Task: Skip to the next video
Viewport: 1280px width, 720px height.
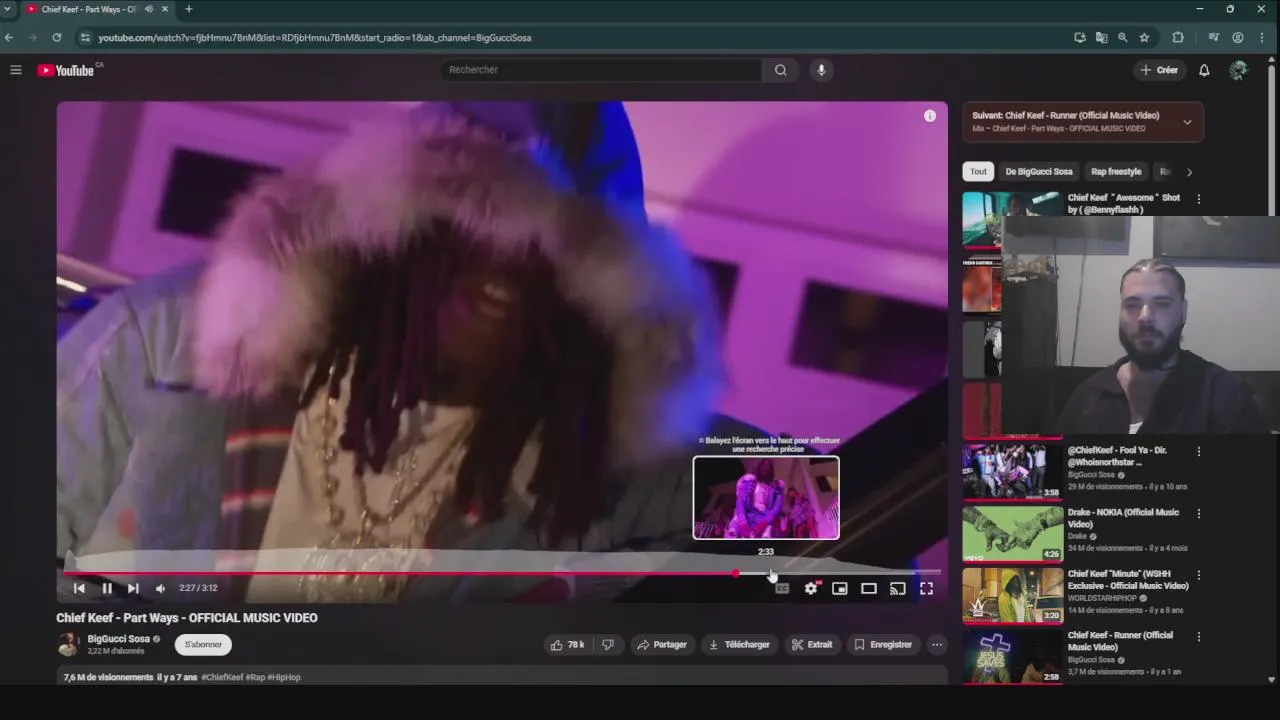Action: click(133, 588)
